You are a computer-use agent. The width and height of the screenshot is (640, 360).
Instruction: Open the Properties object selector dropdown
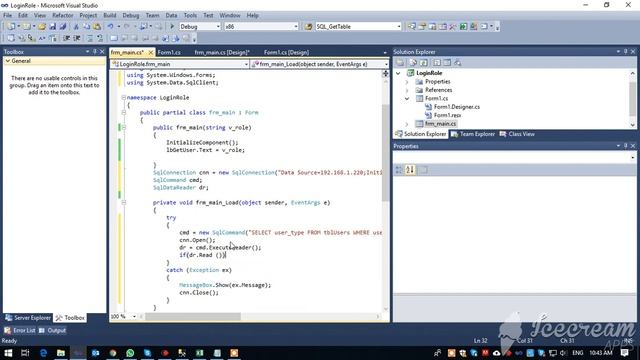coord(633,157)
